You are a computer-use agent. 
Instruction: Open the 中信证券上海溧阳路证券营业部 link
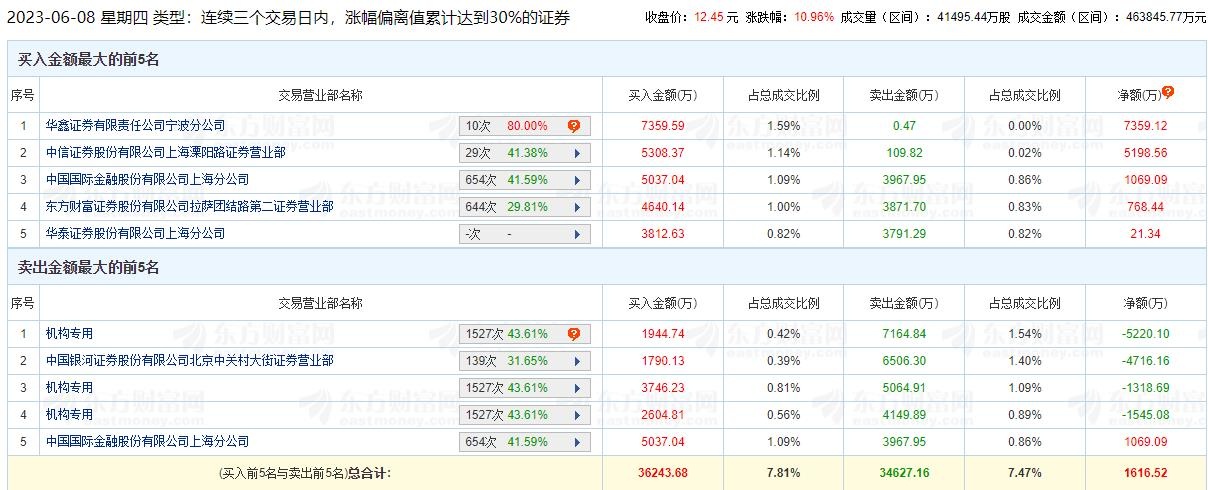tap(165, 153)
